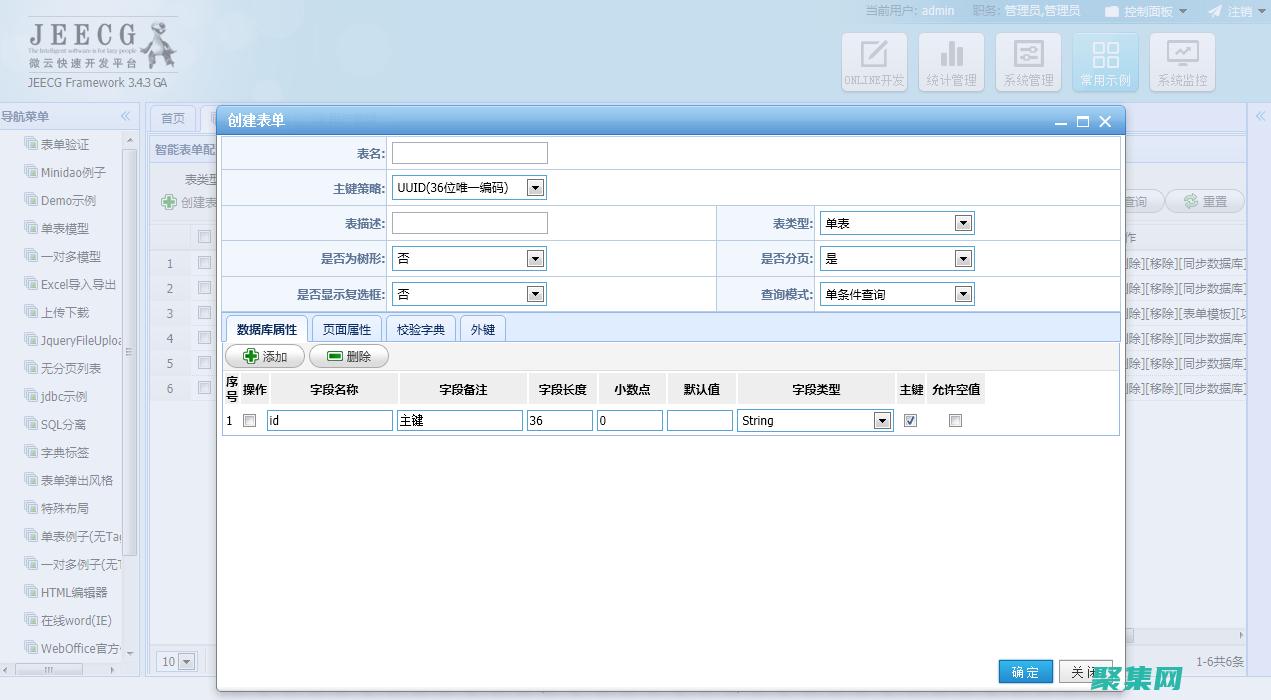Switch to the 校验字典 tab
1271x700 pixels.
[421, 329]
